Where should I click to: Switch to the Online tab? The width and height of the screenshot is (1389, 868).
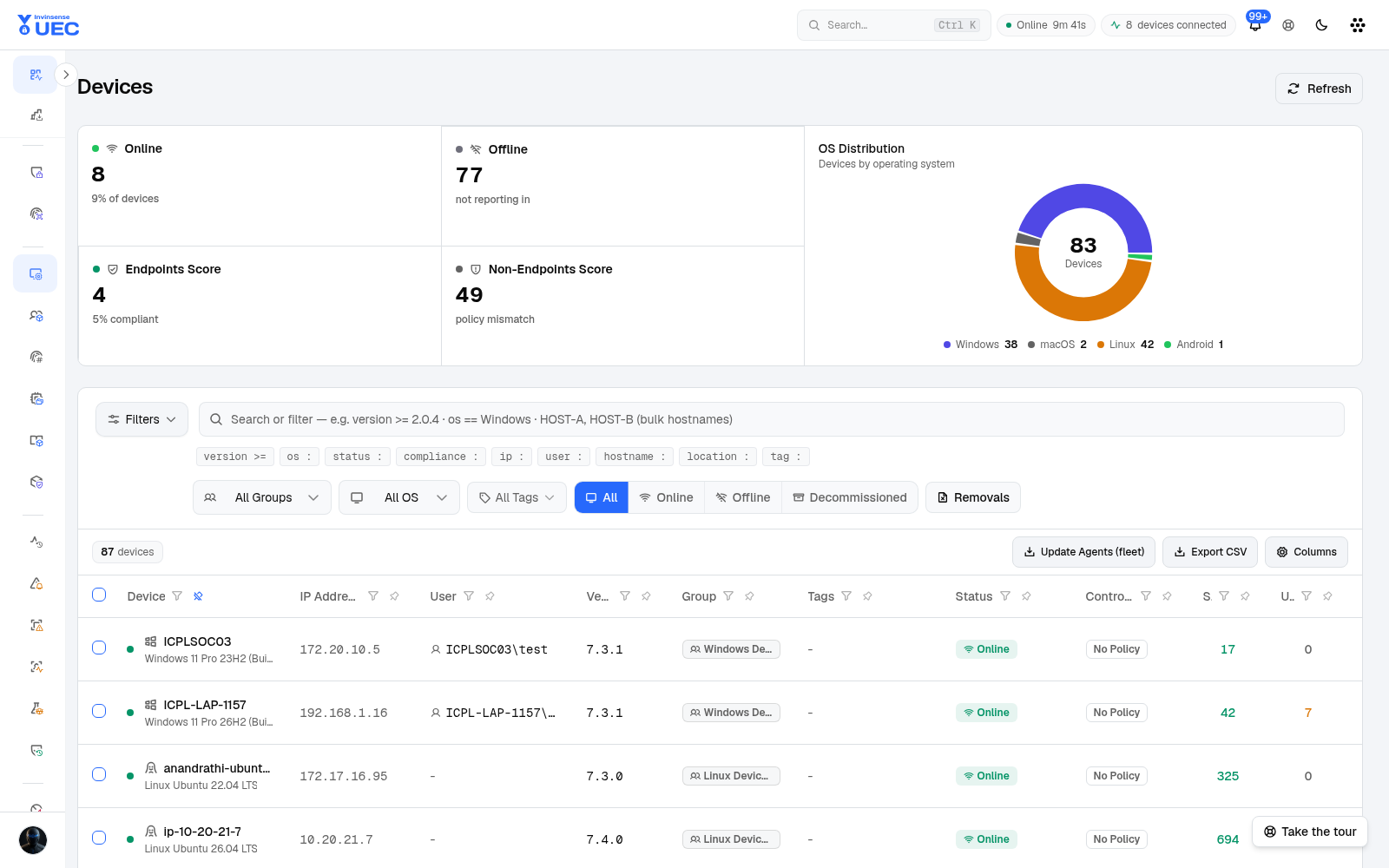pyautogui.click(x=666, y=497)
